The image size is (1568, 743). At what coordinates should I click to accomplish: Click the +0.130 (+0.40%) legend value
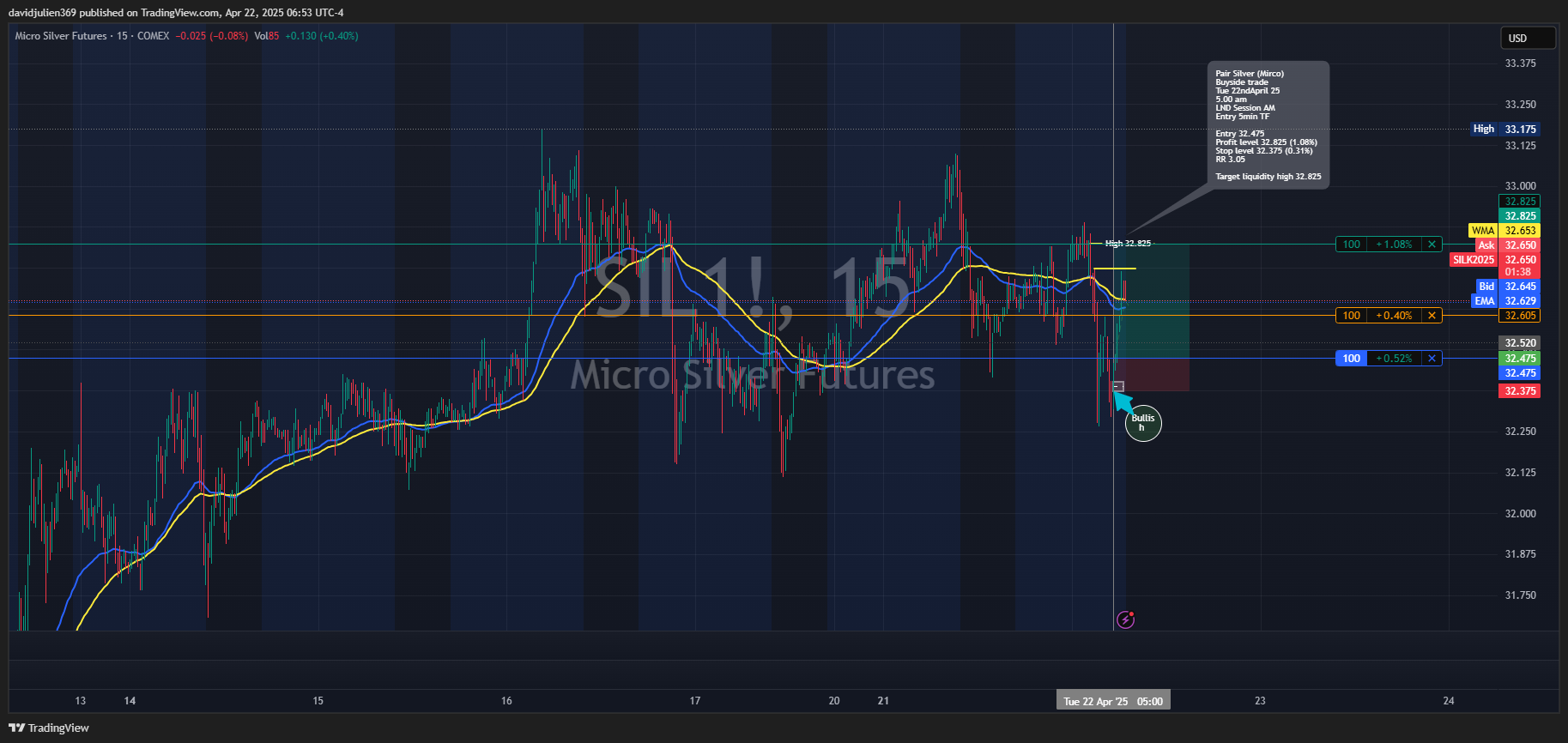[x=322, y=36]
